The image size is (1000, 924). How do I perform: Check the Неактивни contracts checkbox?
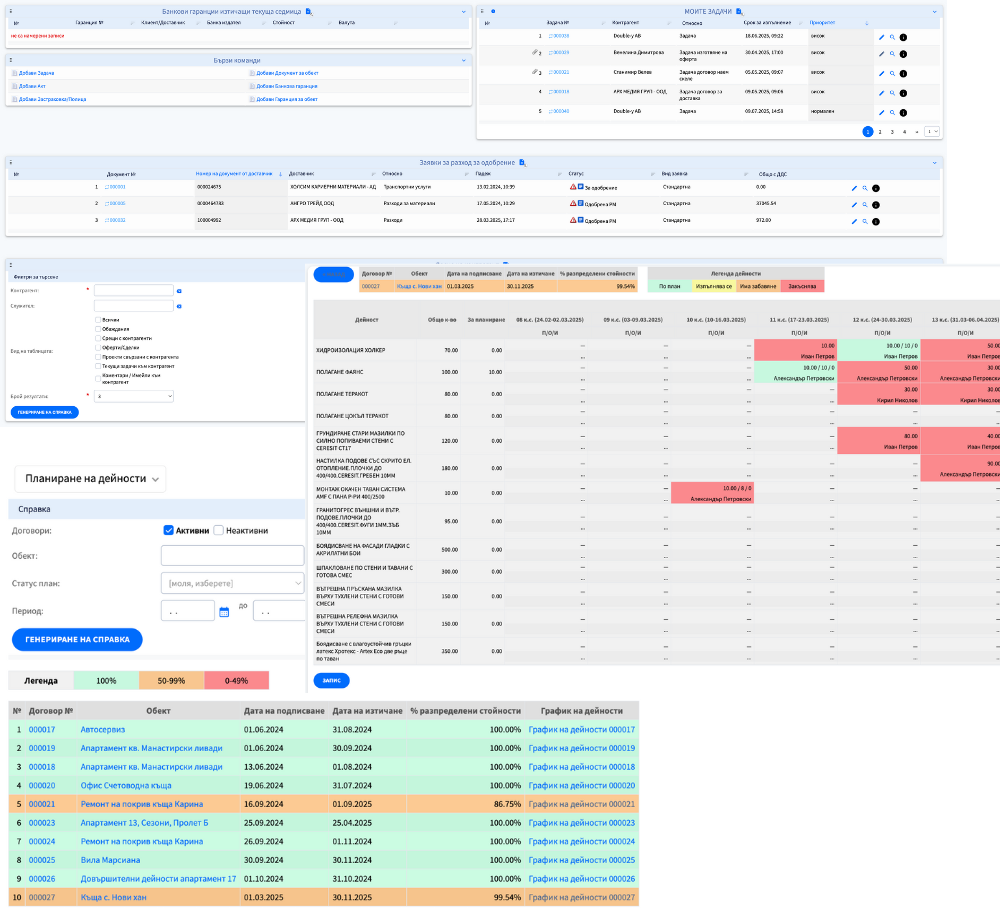tap(219, 530)
